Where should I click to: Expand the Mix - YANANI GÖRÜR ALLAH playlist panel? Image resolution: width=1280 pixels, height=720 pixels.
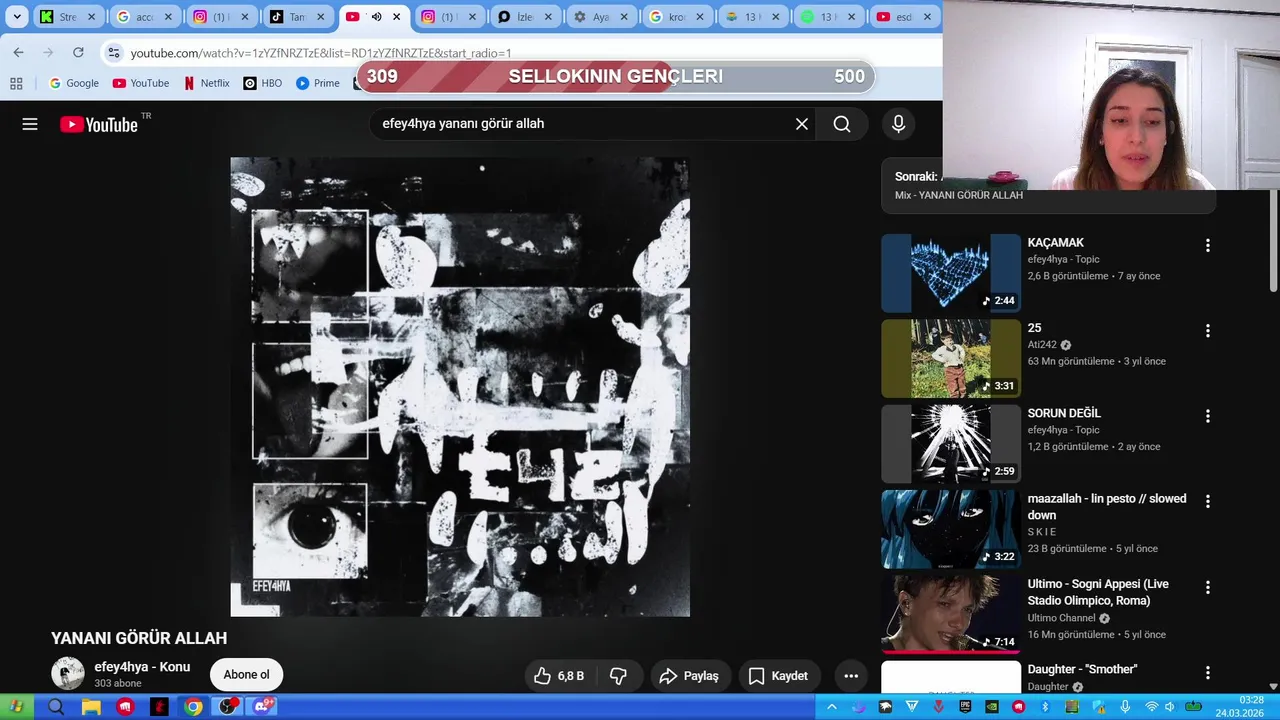tap(1048, 185)
